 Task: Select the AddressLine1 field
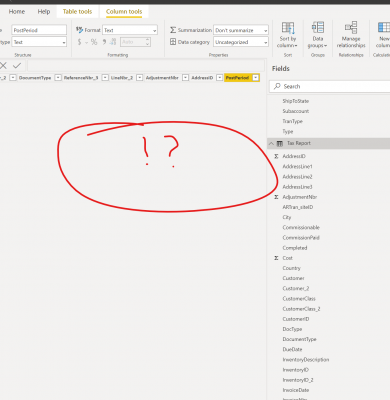tap(297, 166)
